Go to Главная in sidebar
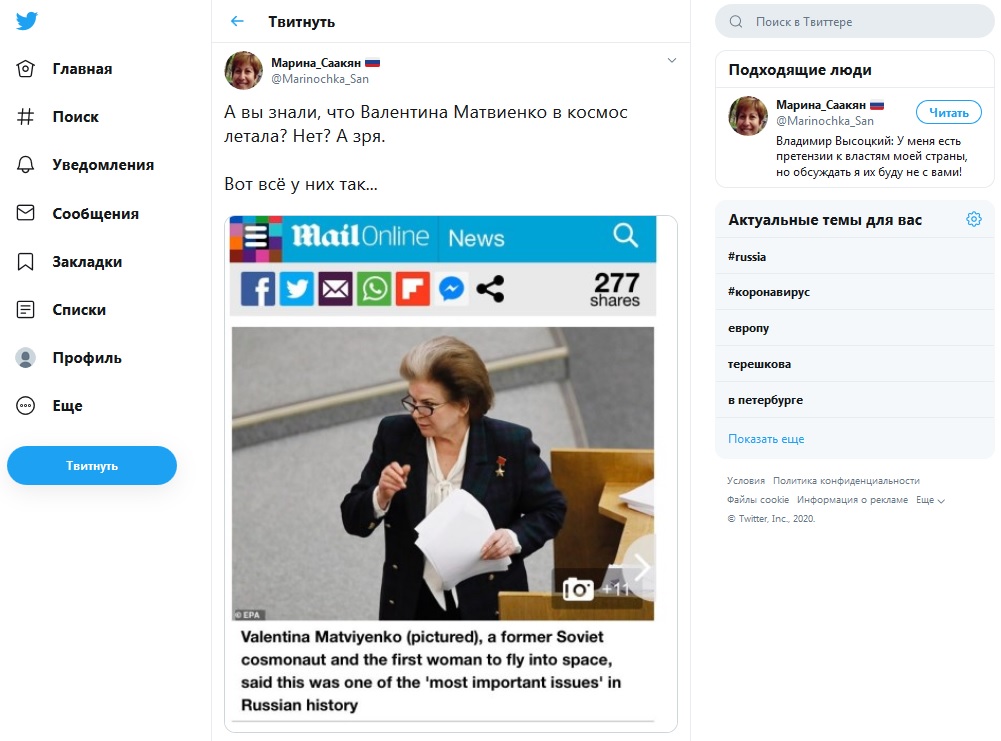 coord(81,69)
